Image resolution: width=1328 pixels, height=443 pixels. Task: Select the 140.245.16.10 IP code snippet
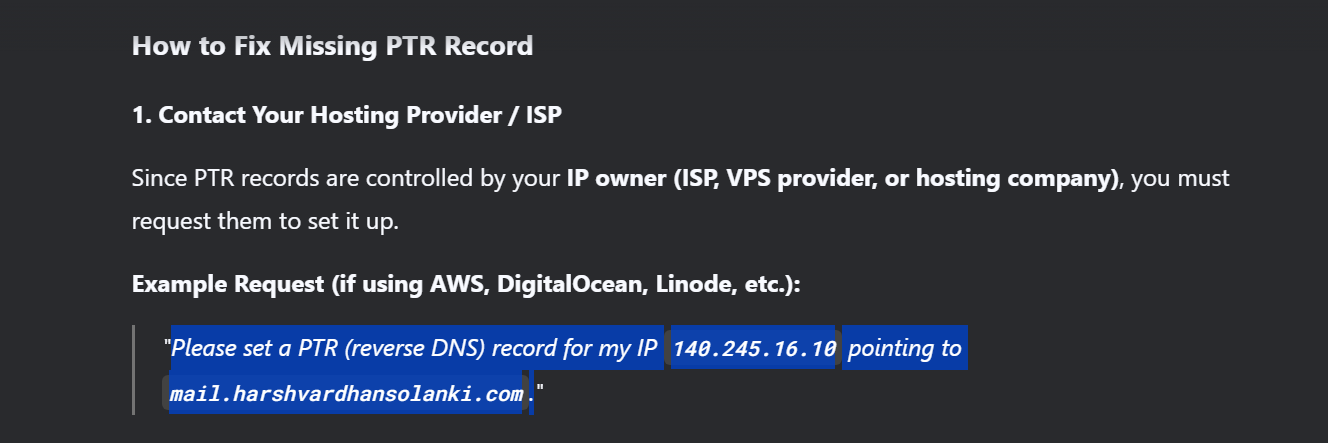pos(754,349)
